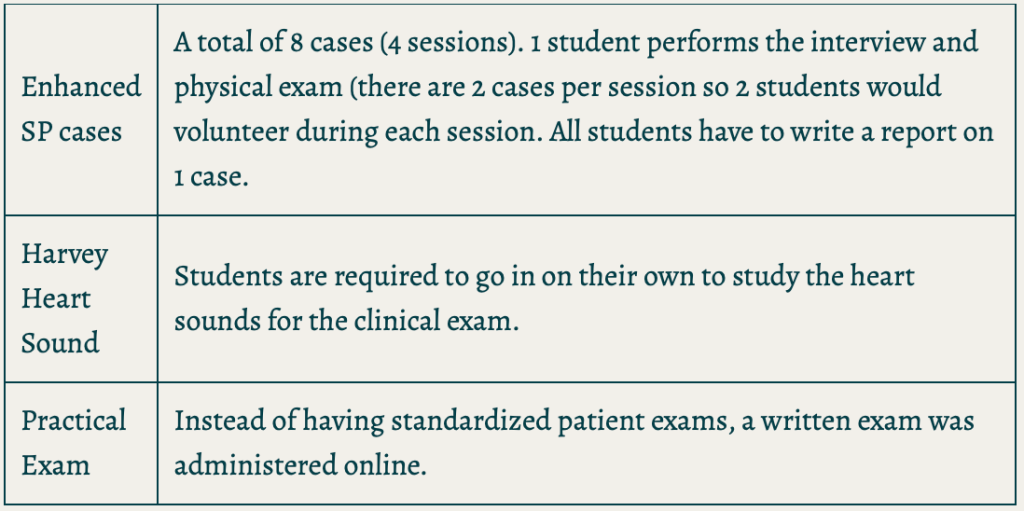The image size is (1024, 511).
Task: Click the line "sounds for the clinical exam."
Action: pos(346,322)
